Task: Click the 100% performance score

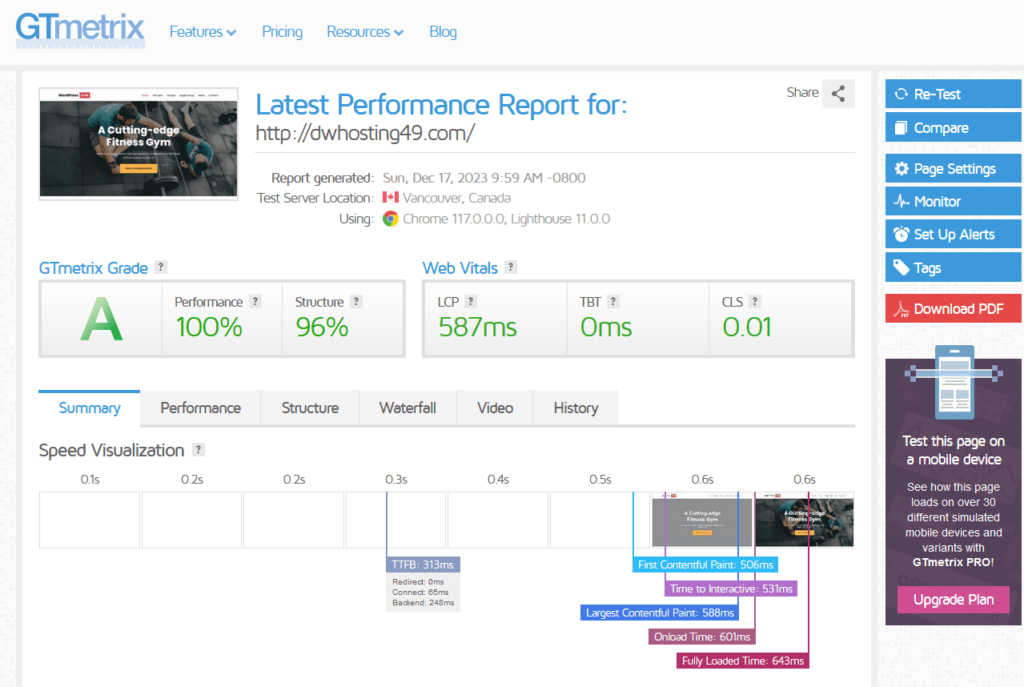Action: click(209, 327)
